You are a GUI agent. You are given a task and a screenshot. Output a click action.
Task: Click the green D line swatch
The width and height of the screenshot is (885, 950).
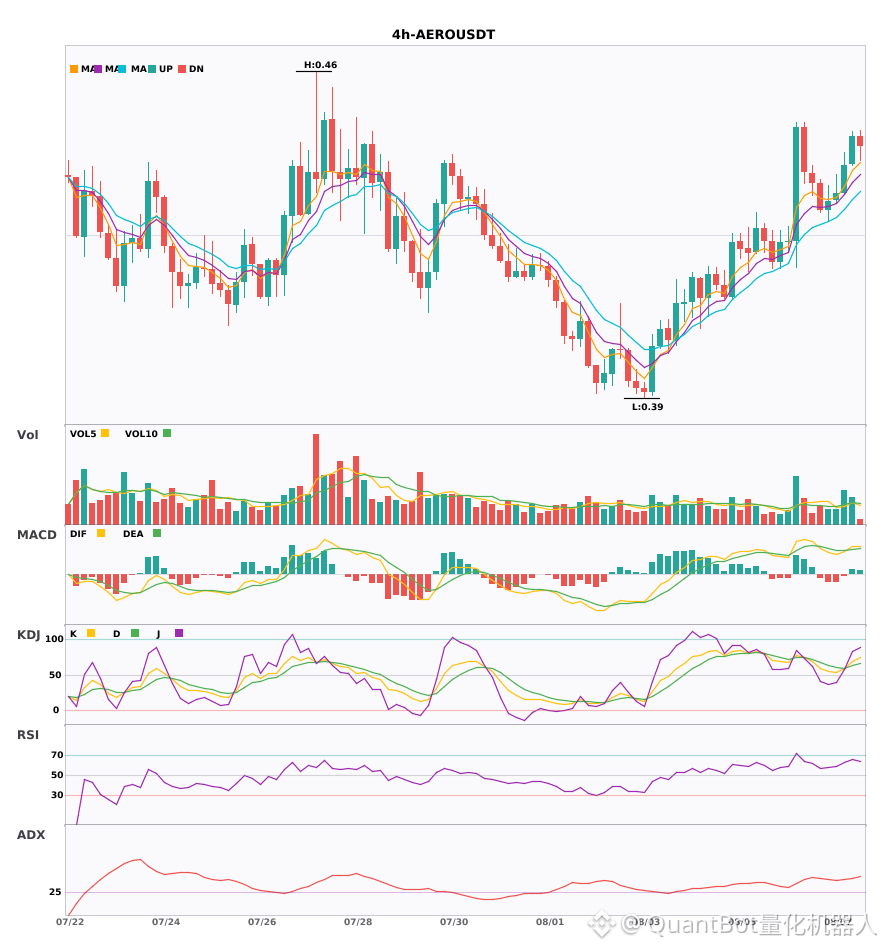click(135, 633)
